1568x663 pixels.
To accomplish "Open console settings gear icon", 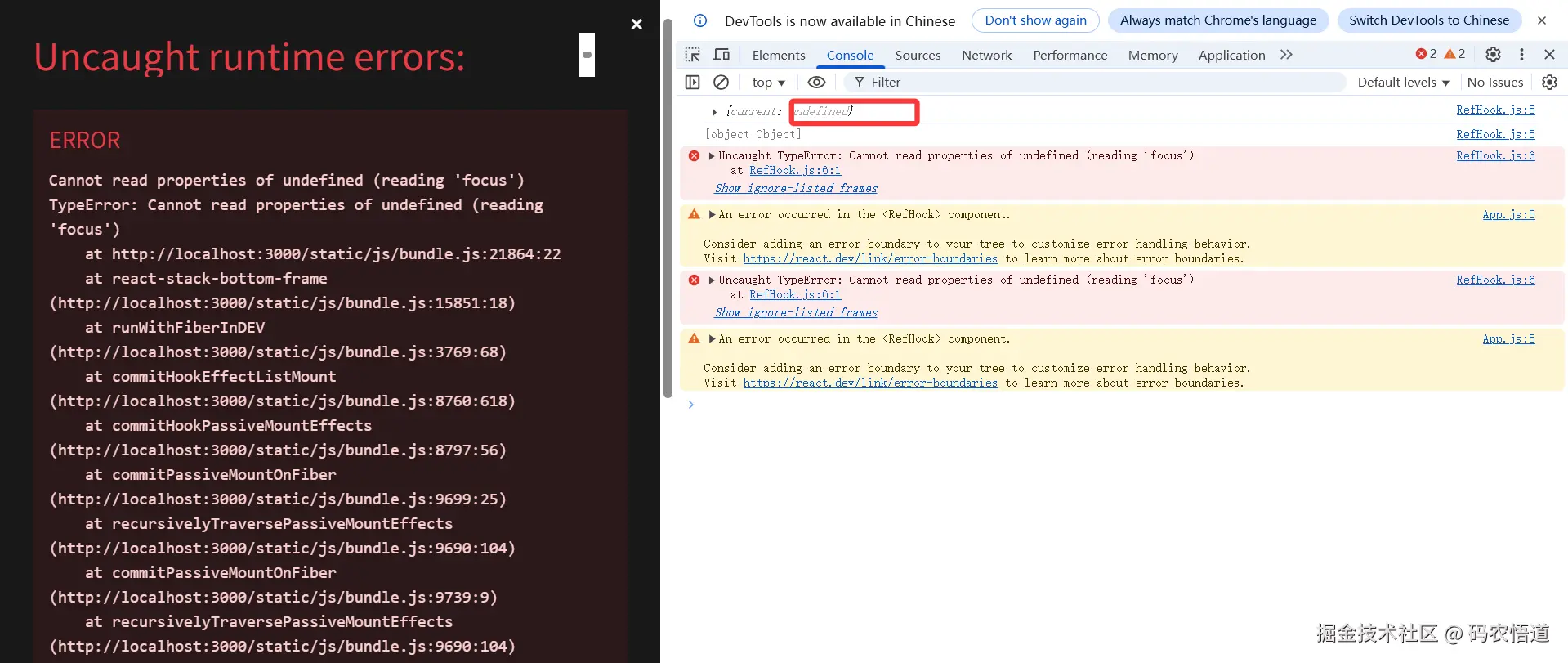I will pos(1549,82).
